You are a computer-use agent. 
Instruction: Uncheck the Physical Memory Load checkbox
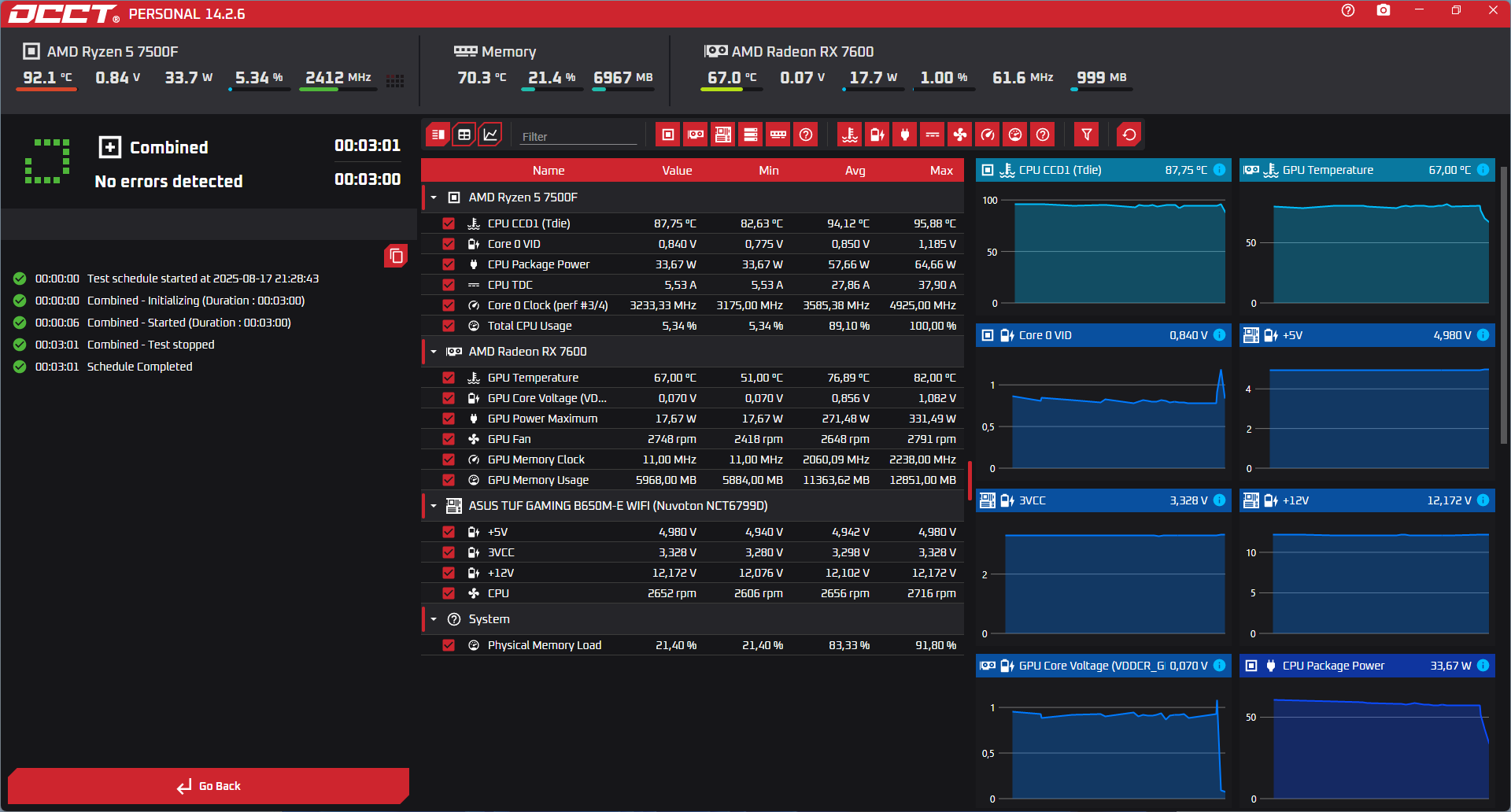click(x=449, y=645)
